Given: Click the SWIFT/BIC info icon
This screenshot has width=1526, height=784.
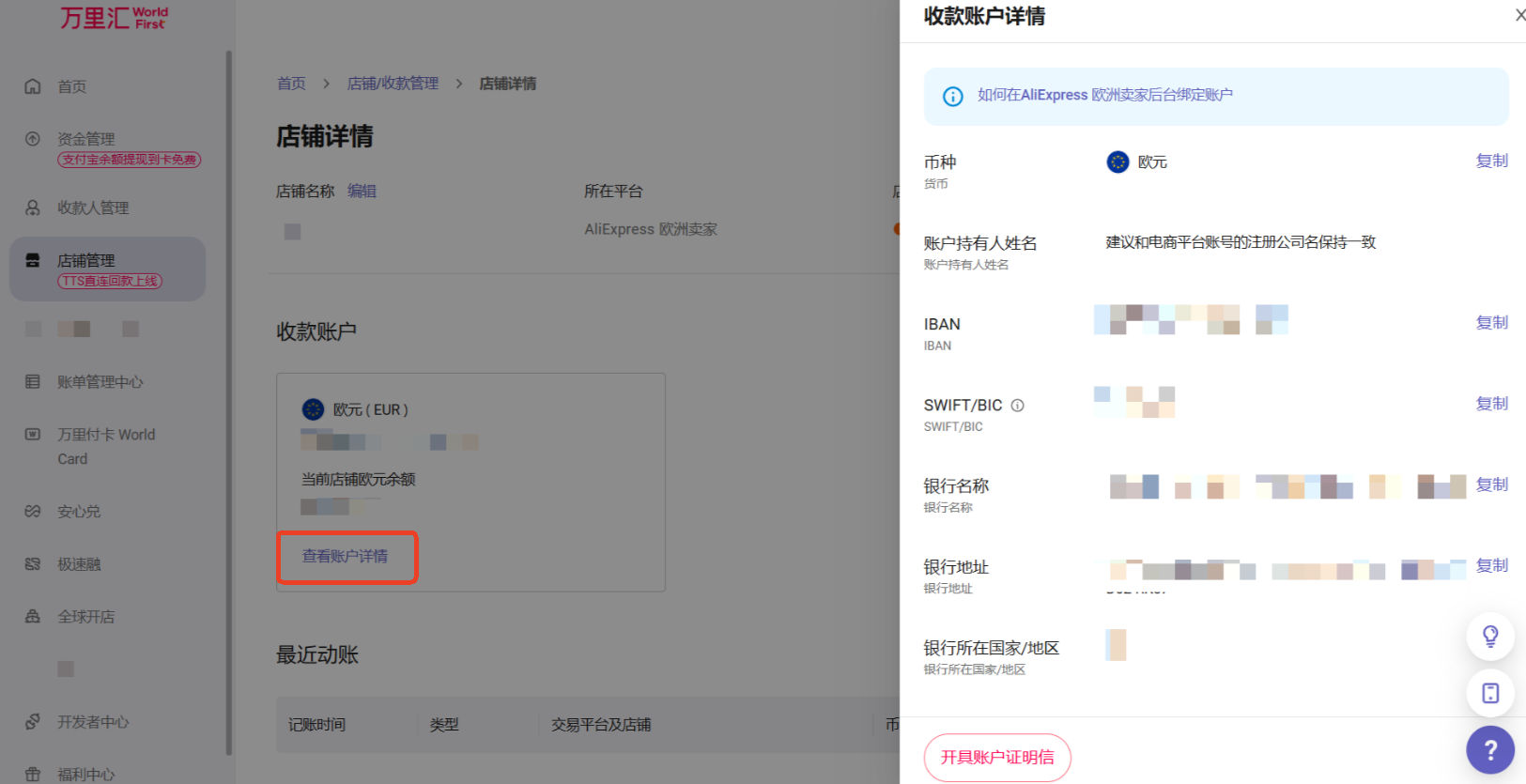Looking at the screenshot, I should pos(1017,406).
